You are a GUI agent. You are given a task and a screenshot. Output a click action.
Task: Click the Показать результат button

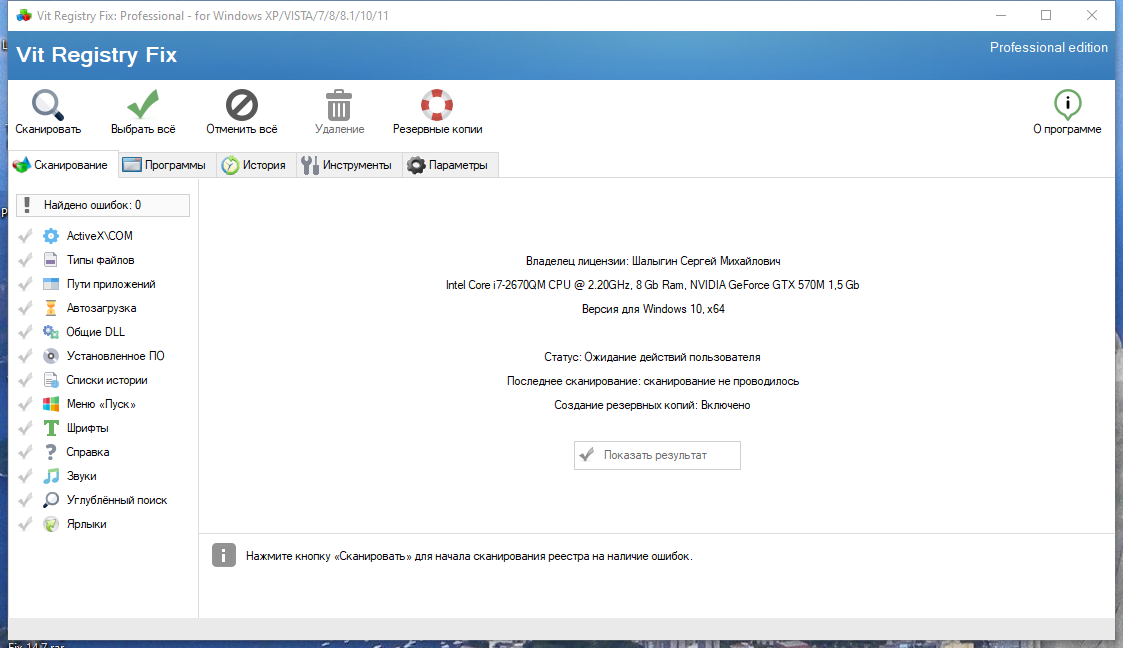[657, 455]
